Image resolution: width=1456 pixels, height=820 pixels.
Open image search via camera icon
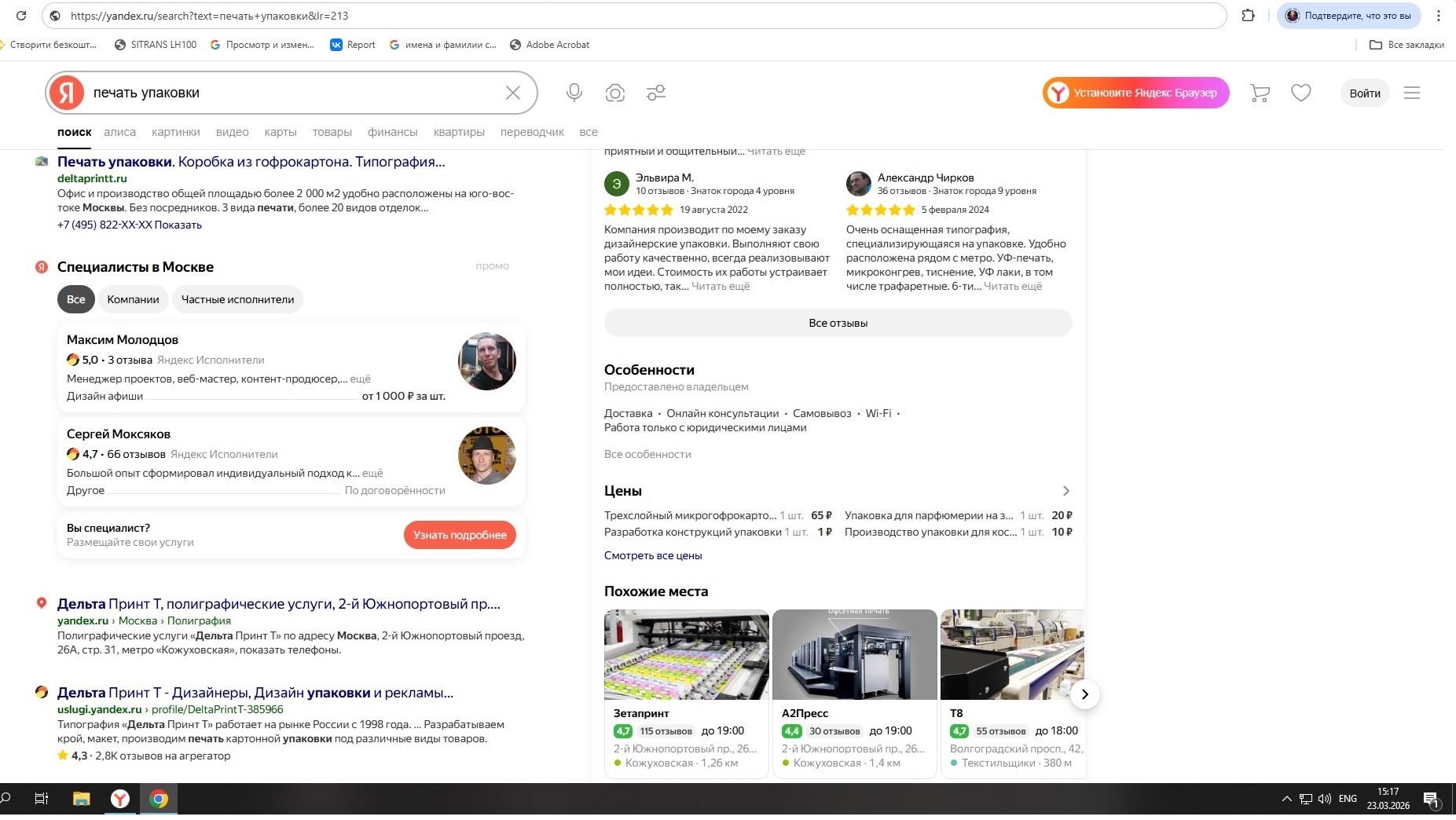click(x=615, y=93)
